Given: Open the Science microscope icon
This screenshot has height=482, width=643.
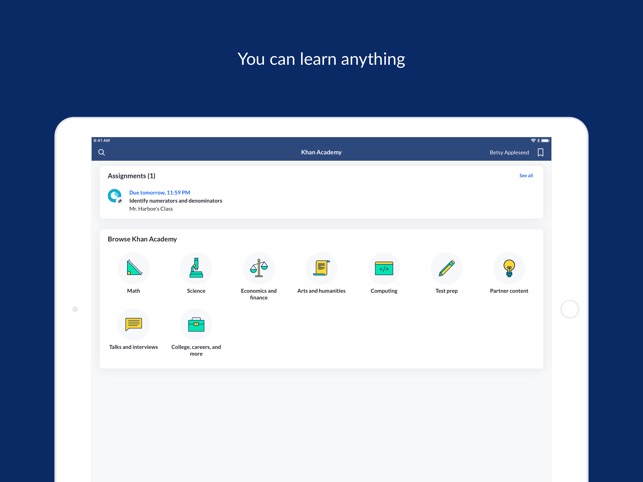Looking at the screenshot, I should tap(196, 269).
